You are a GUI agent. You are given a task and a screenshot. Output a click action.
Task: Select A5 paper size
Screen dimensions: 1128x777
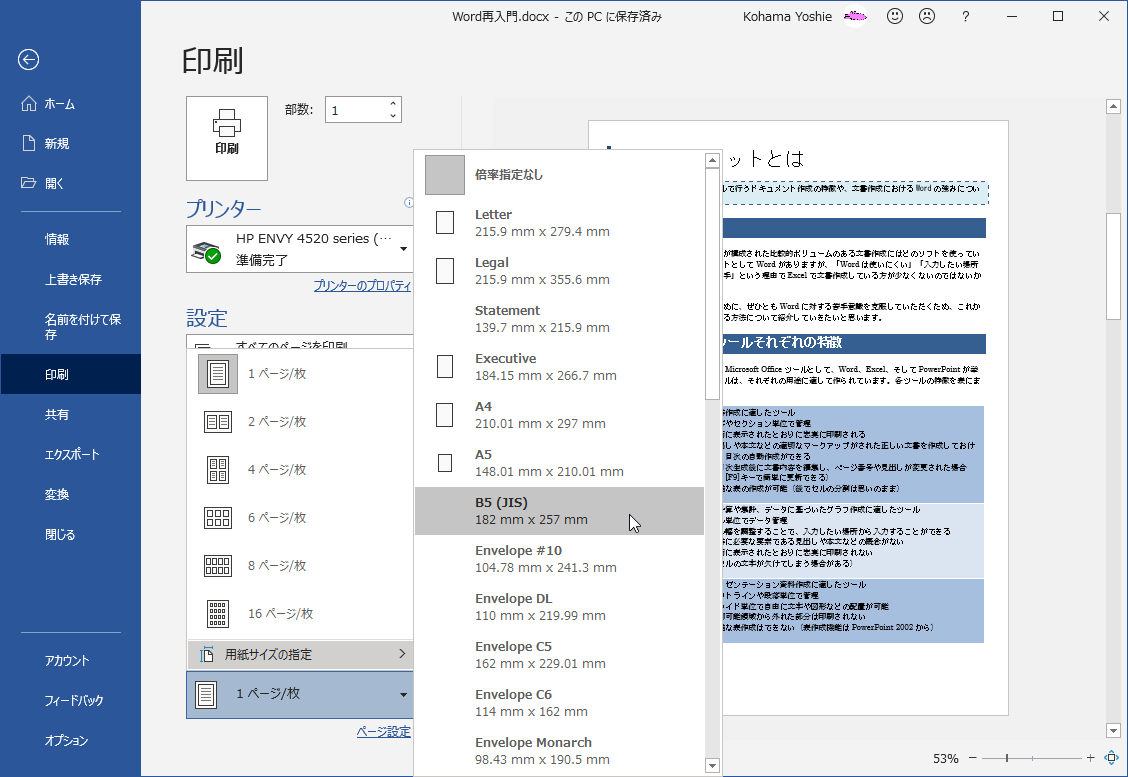pos(560,463)
